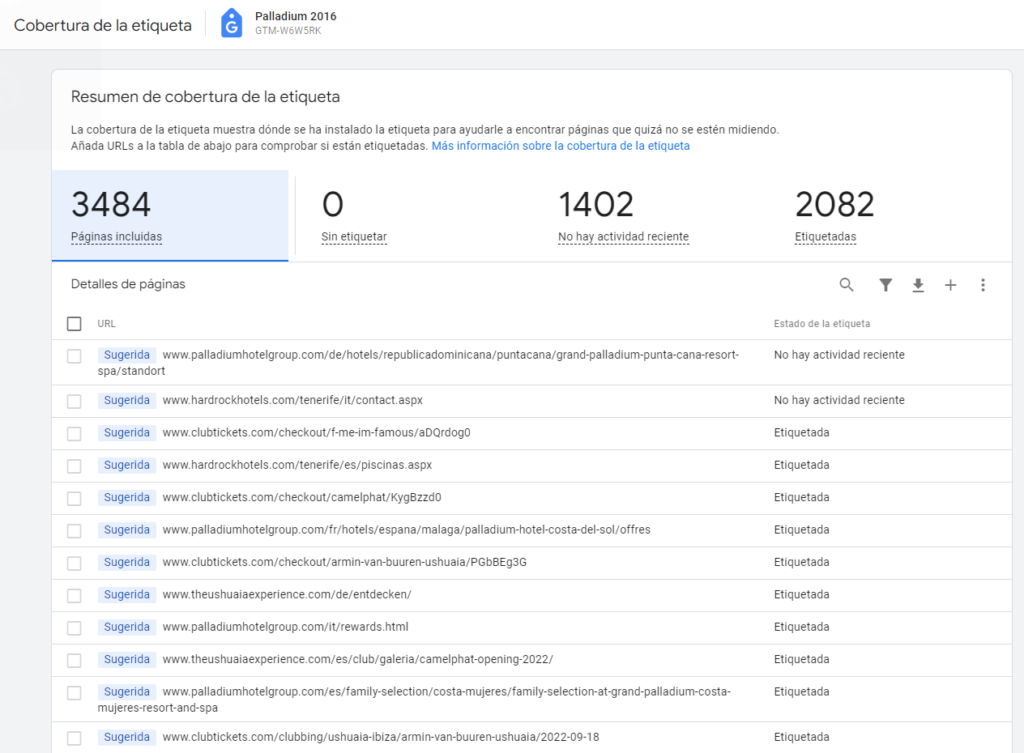Screen dimensions: 1024x753
Task: Open the filter options for page details
Action: (885, 285)
